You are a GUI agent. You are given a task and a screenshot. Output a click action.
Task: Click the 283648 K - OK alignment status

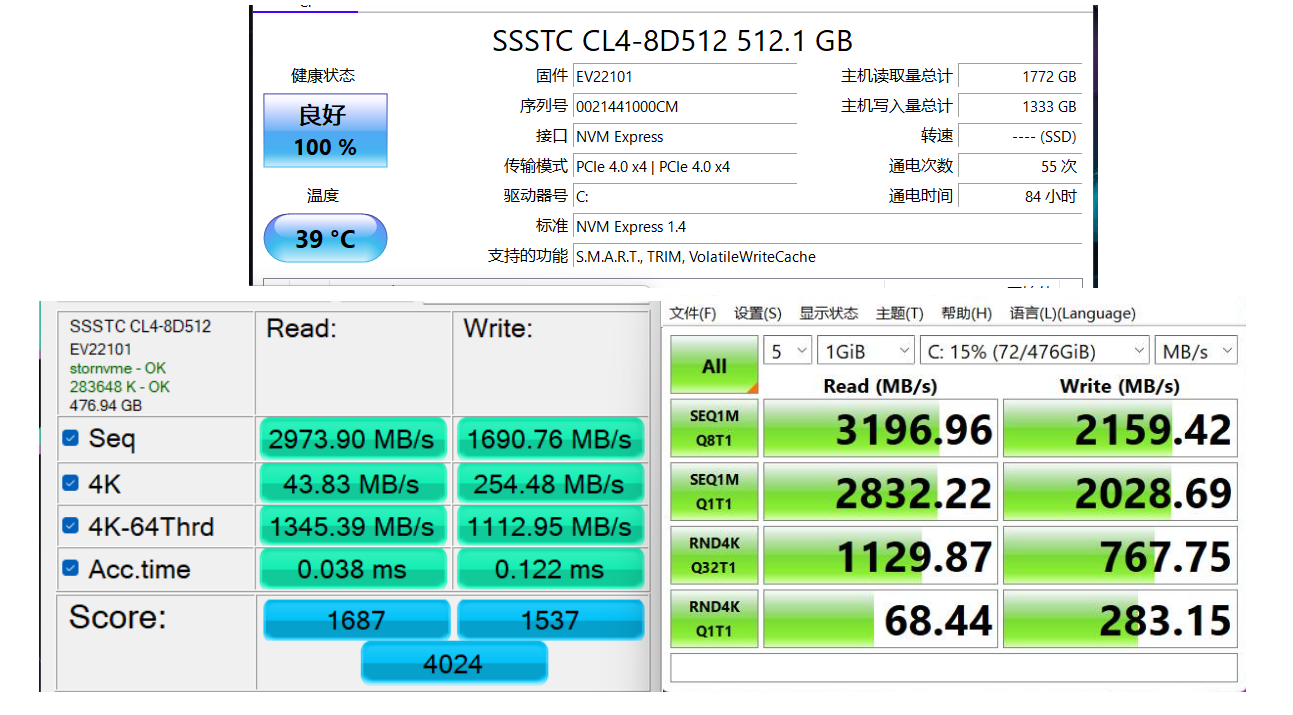point(119,386)
